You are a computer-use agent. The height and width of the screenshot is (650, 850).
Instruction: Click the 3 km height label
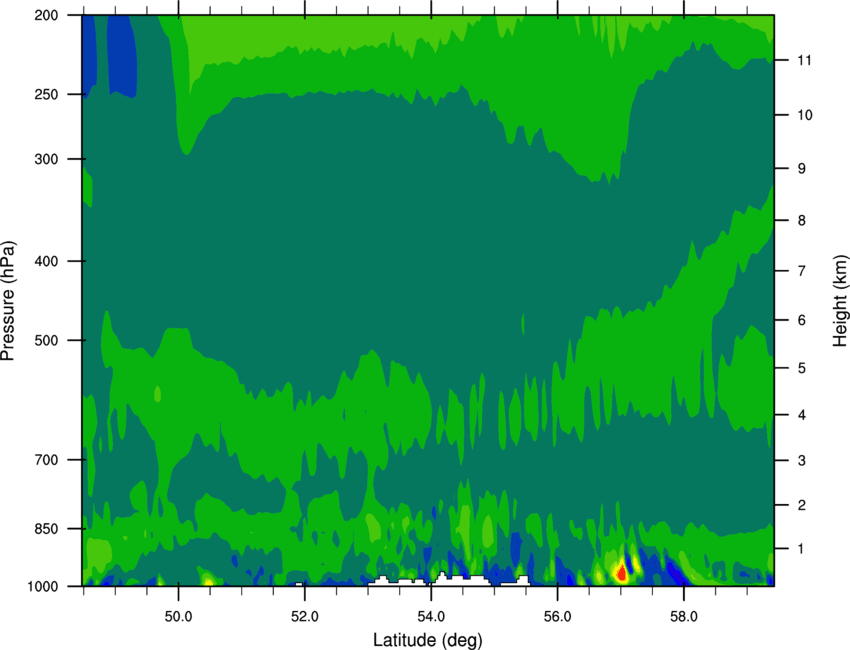pos(801,460)
